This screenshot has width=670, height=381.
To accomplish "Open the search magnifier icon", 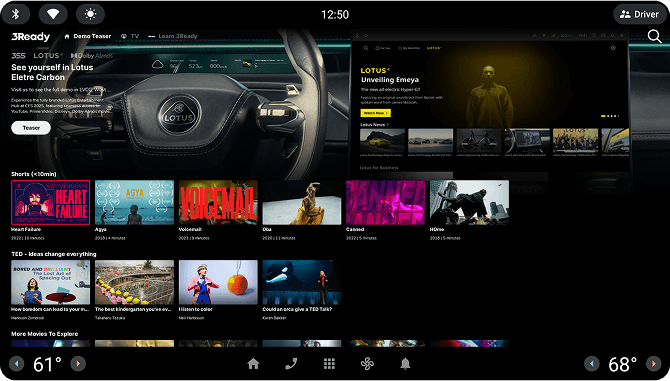I will (x=654, y=36).
